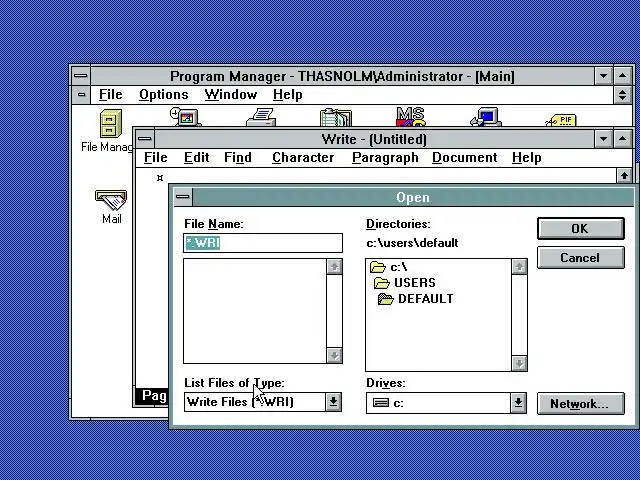This screenshot has height=480, width=640.
Task: Open Program Manager's File menu
Action: (x=111, y=95)
